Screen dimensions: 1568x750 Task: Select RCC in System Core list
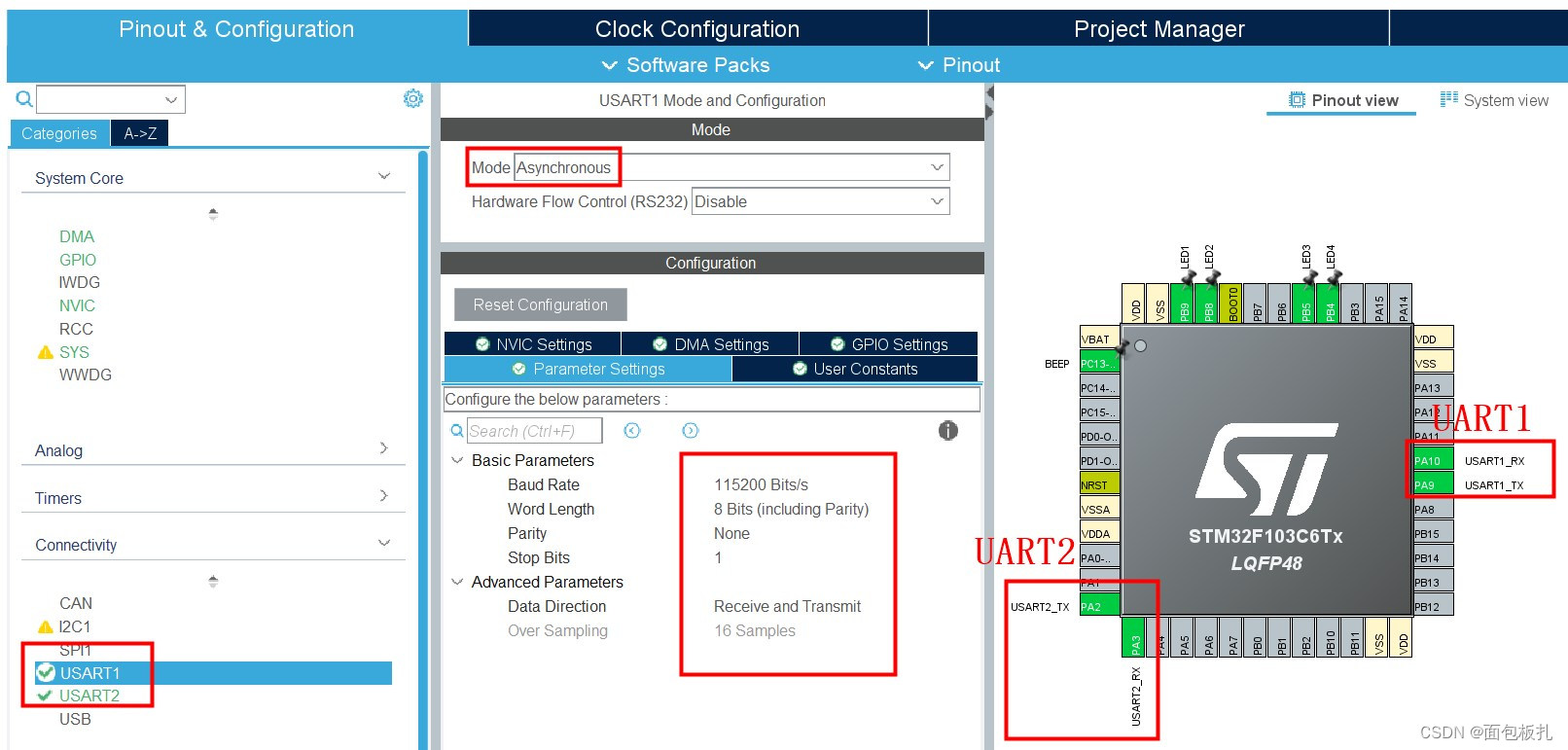coord(76,329)
